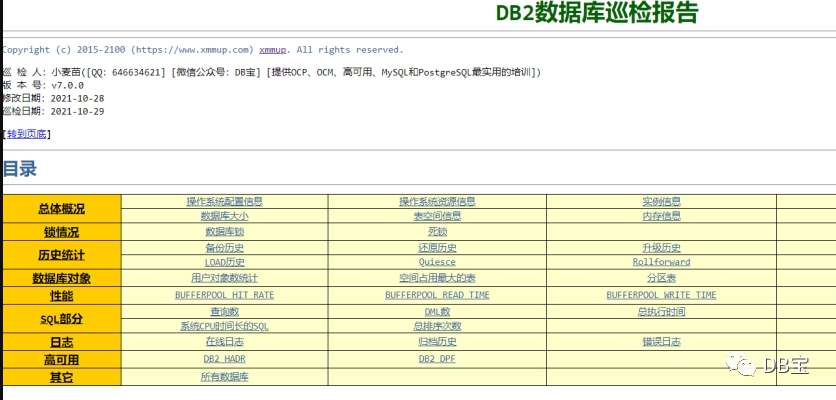Jump to DML数 section
The height and width of the screenshot is (400, 836).
click(x=437, y=311)
